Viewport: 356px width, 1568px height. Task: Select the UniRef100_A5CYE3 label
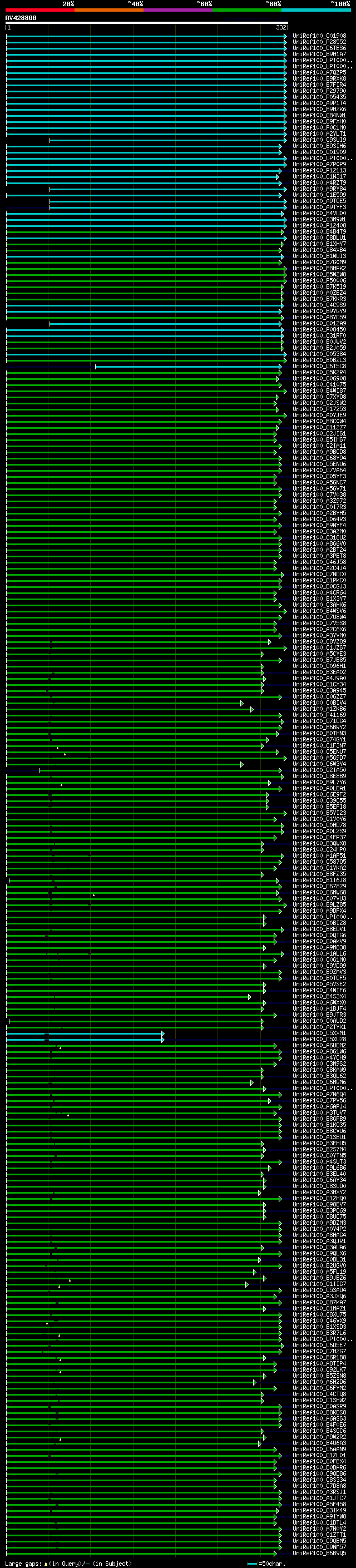[x=319, y=654]
